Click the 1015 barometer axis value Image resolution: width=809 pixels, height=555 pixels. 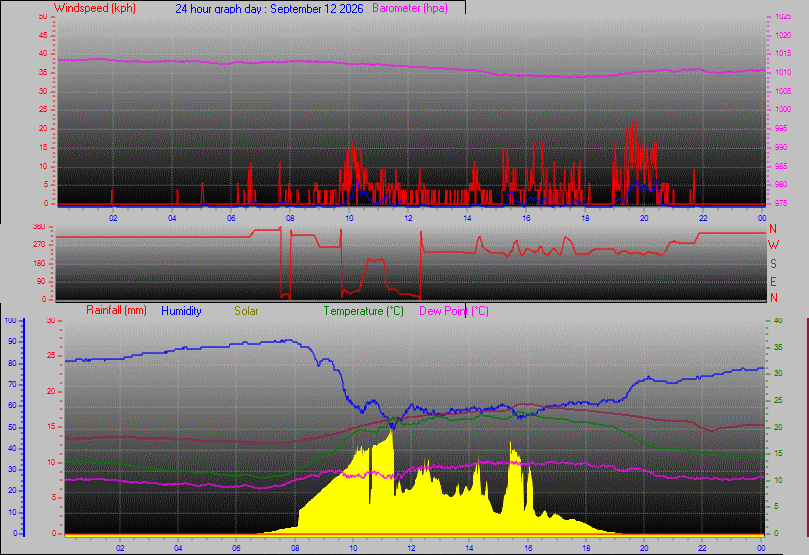(783, 54)
